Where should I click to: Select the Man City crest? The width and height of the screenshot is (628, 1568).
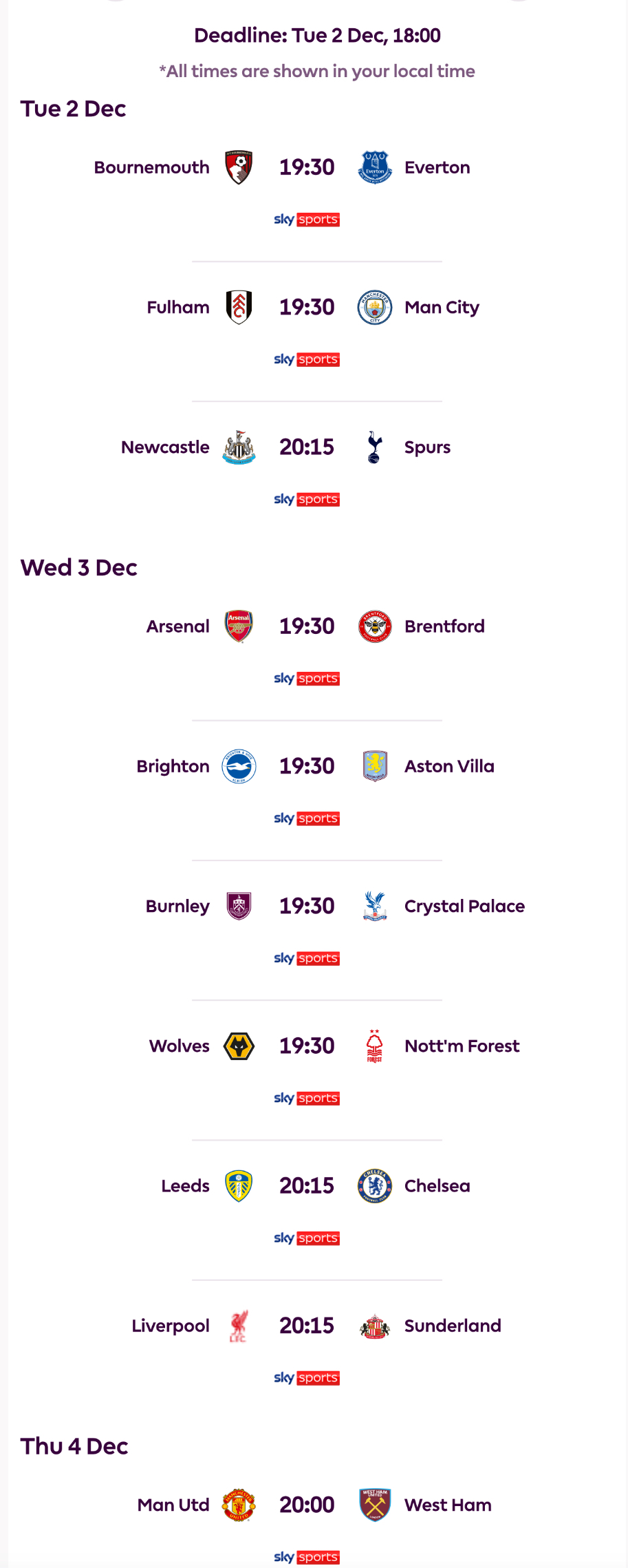click(375, 307)
